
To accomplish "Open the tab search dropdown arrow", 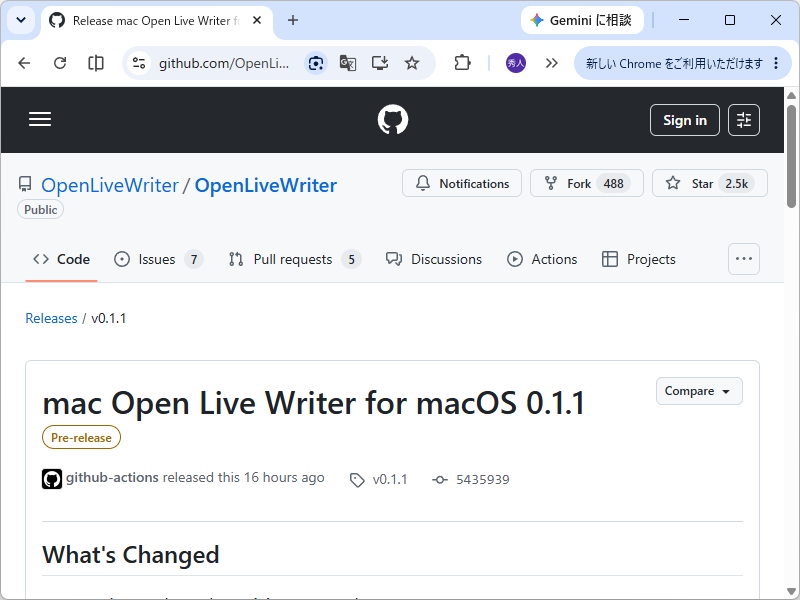I will click(x=21, y=20).
